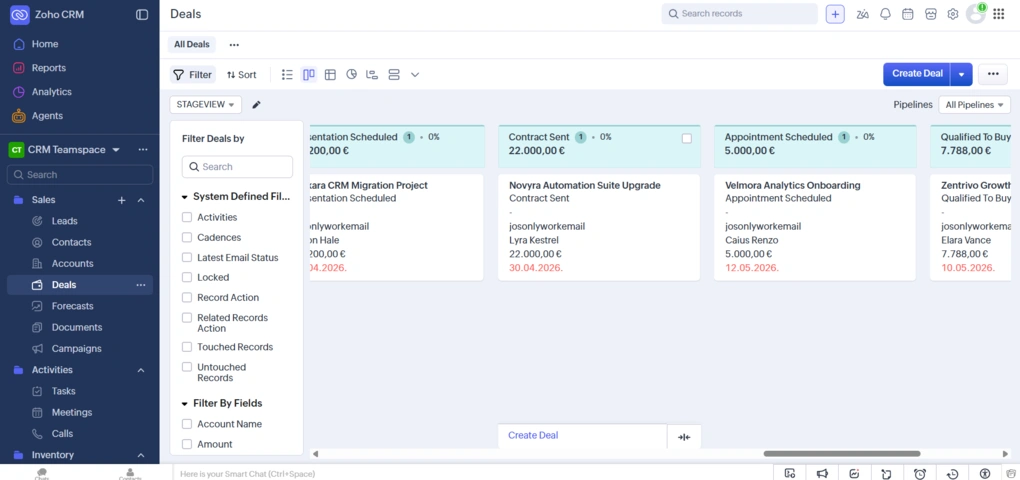The width and height of the screenshot is (1020, 480).
Task: Open the alarm clock reminders icon
Action: point(920,473)
